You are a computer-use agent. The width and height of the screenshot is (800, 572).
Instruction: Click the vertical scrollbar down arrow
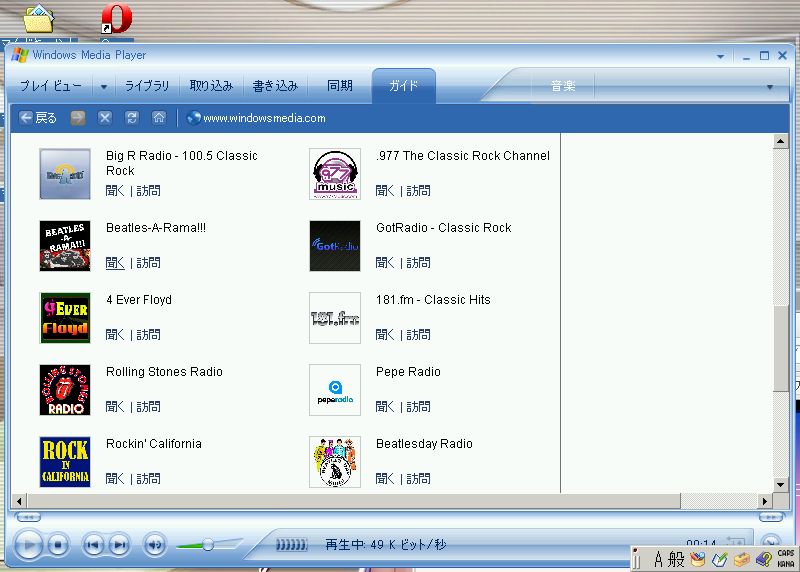pos(780,485)
